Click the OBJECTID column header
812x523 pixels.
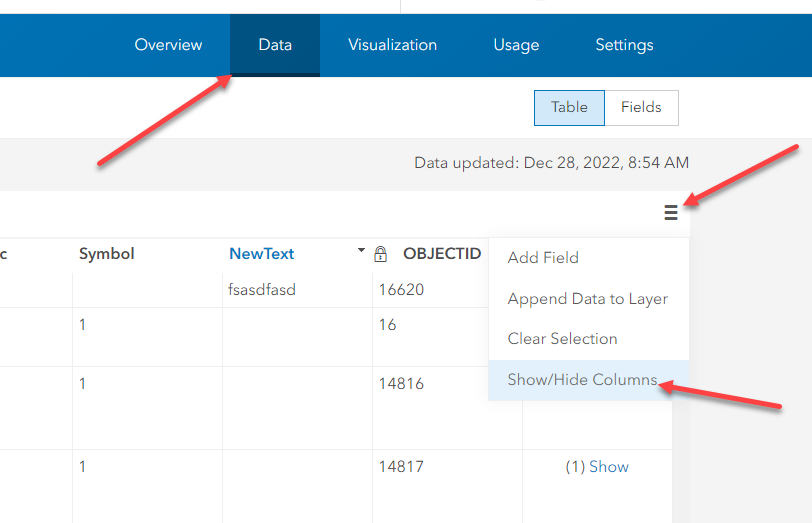pyautogui.click(x=442, y=254)
